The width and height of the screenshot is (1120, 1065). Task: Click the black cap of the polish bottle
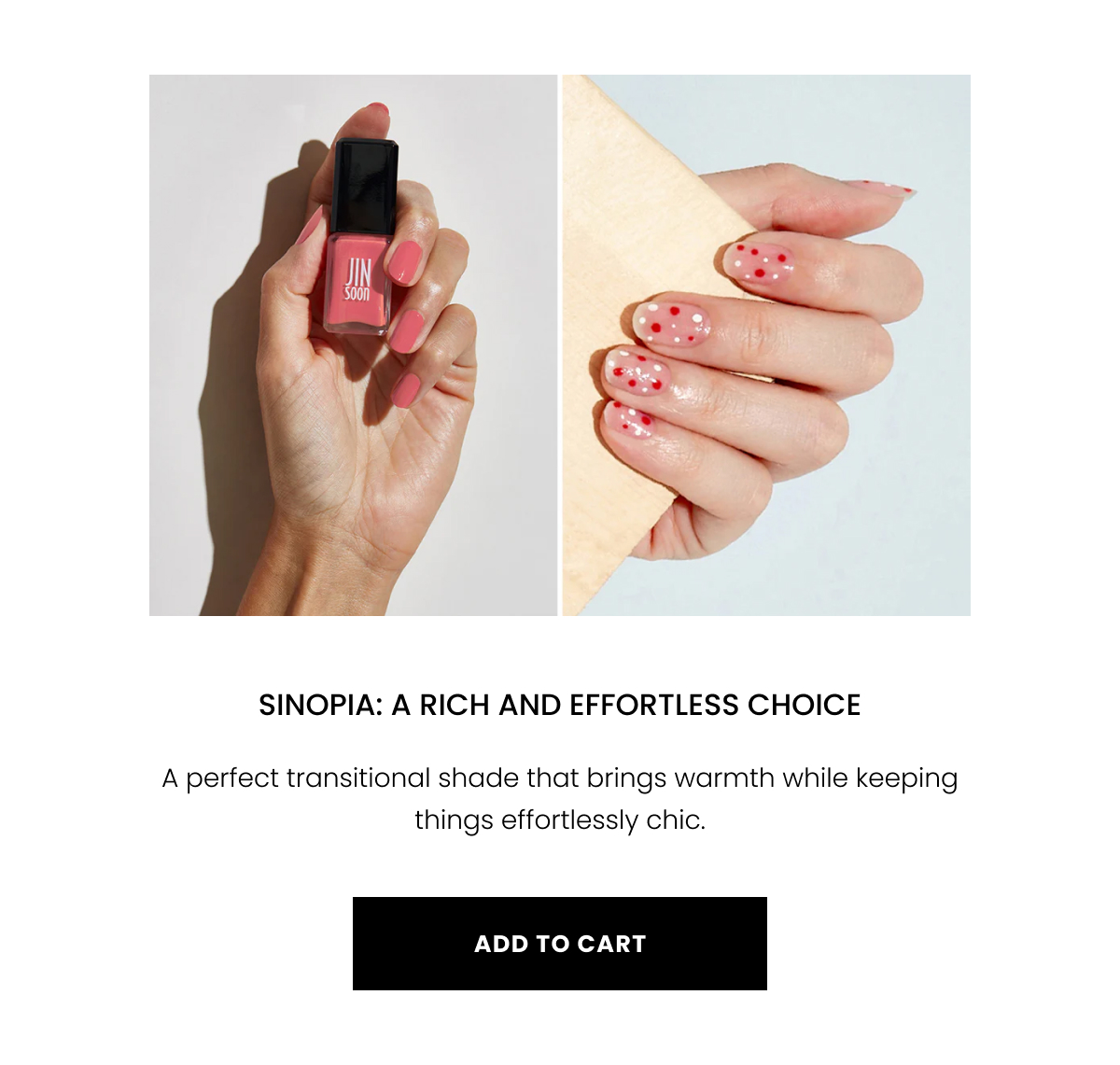point(366,187)
